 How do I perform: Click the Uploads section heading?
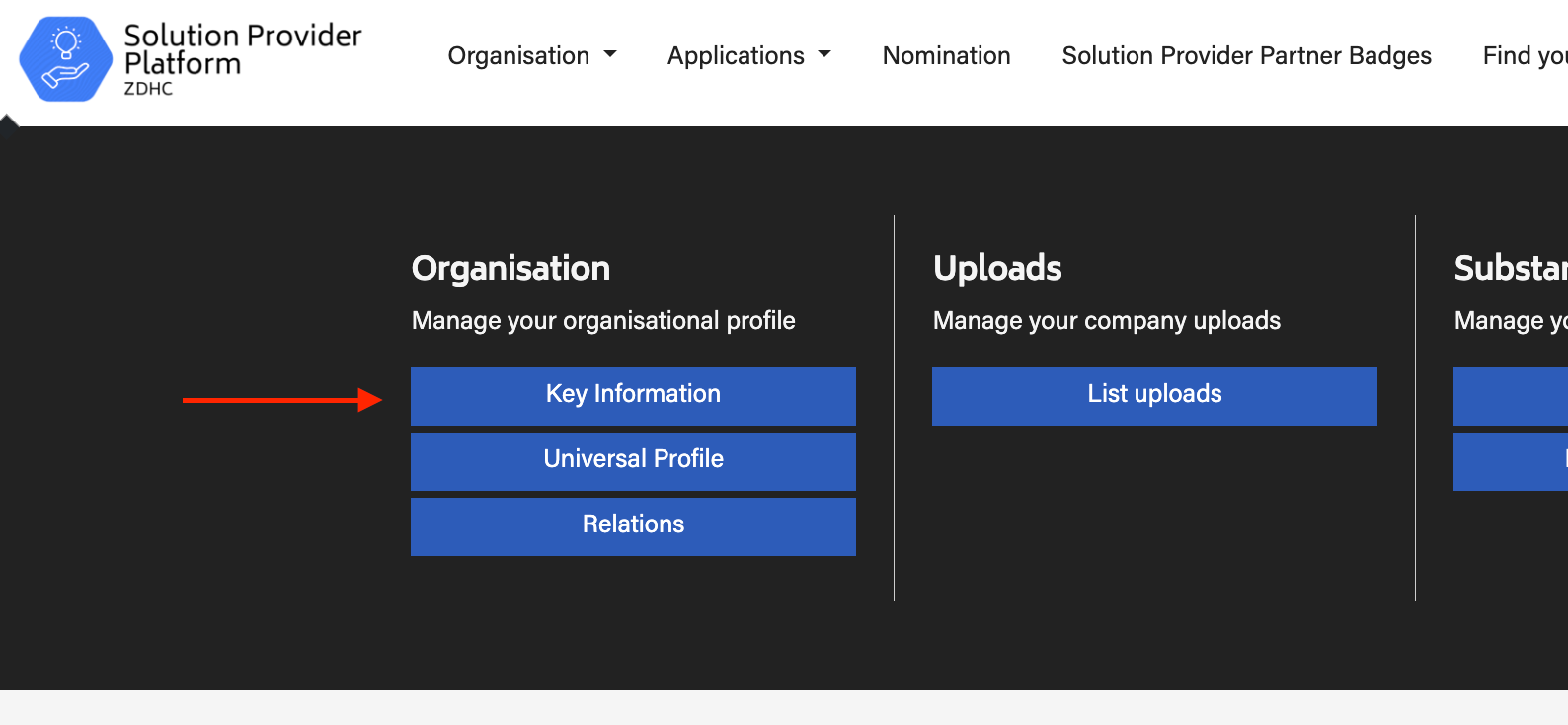point(997,268)
